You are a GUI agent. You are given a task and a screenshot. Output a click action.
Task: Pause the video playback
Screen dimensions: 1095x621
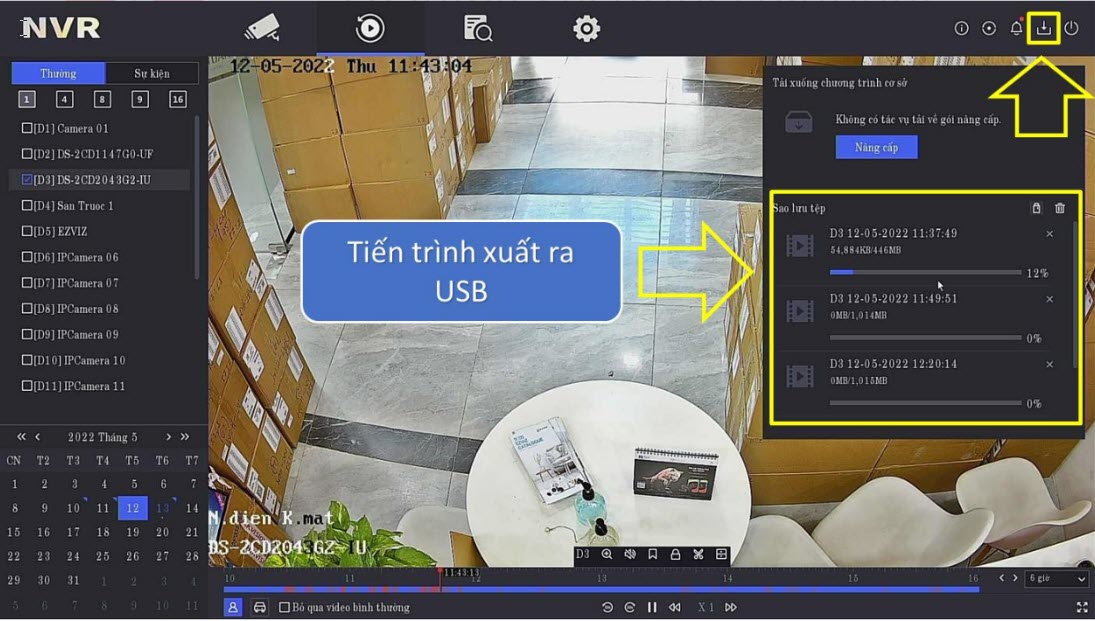652,607
